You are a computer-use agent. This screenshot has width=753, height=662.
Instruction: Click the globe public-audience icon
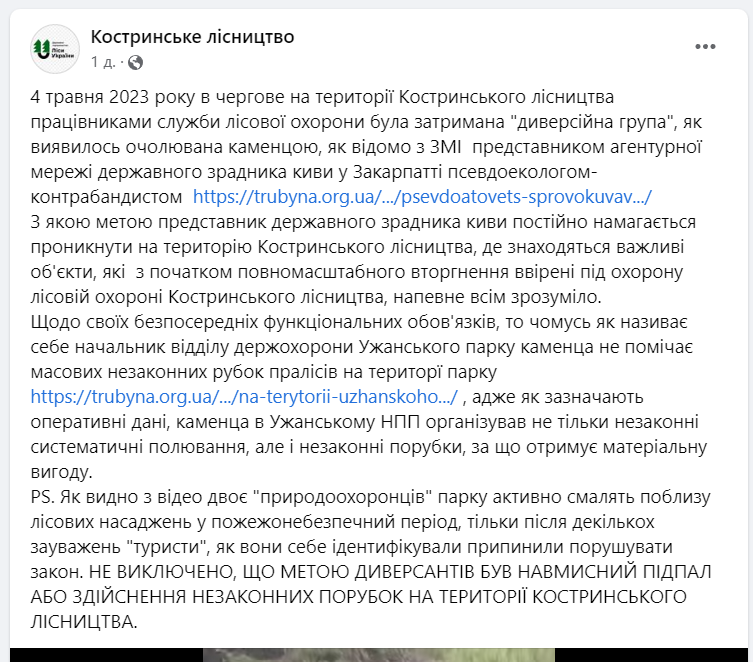(135, 62)
